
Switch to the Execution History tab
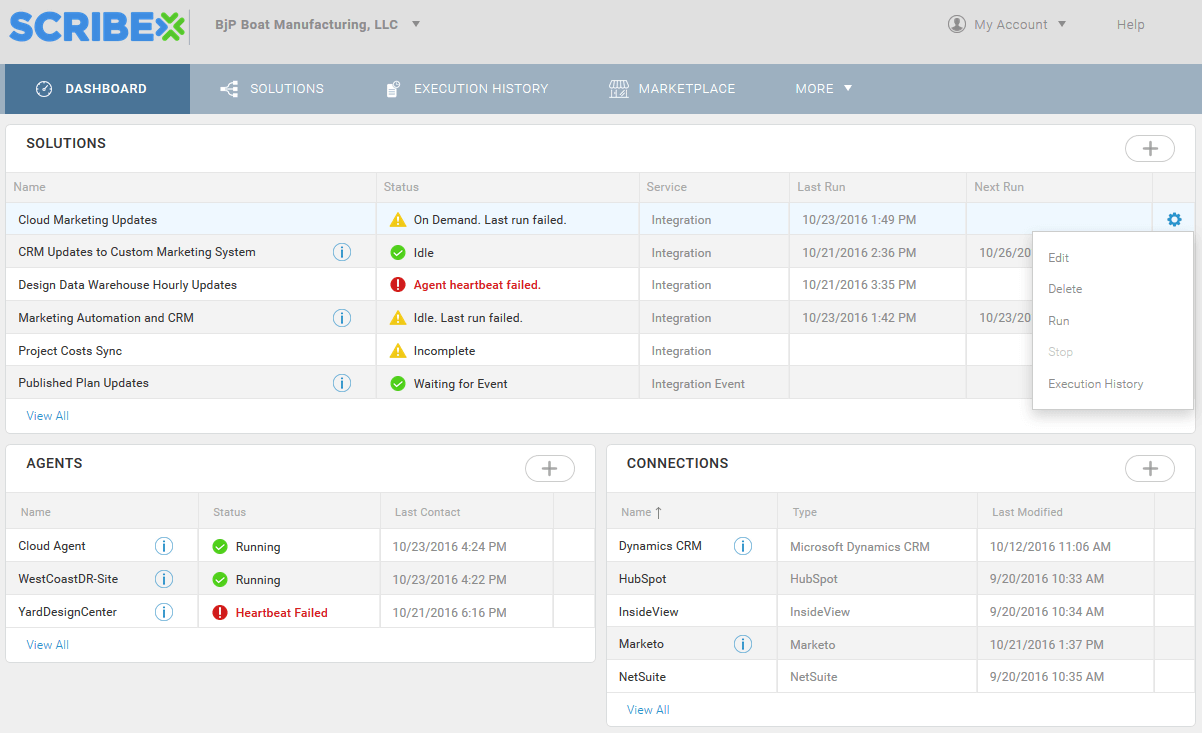468,89
